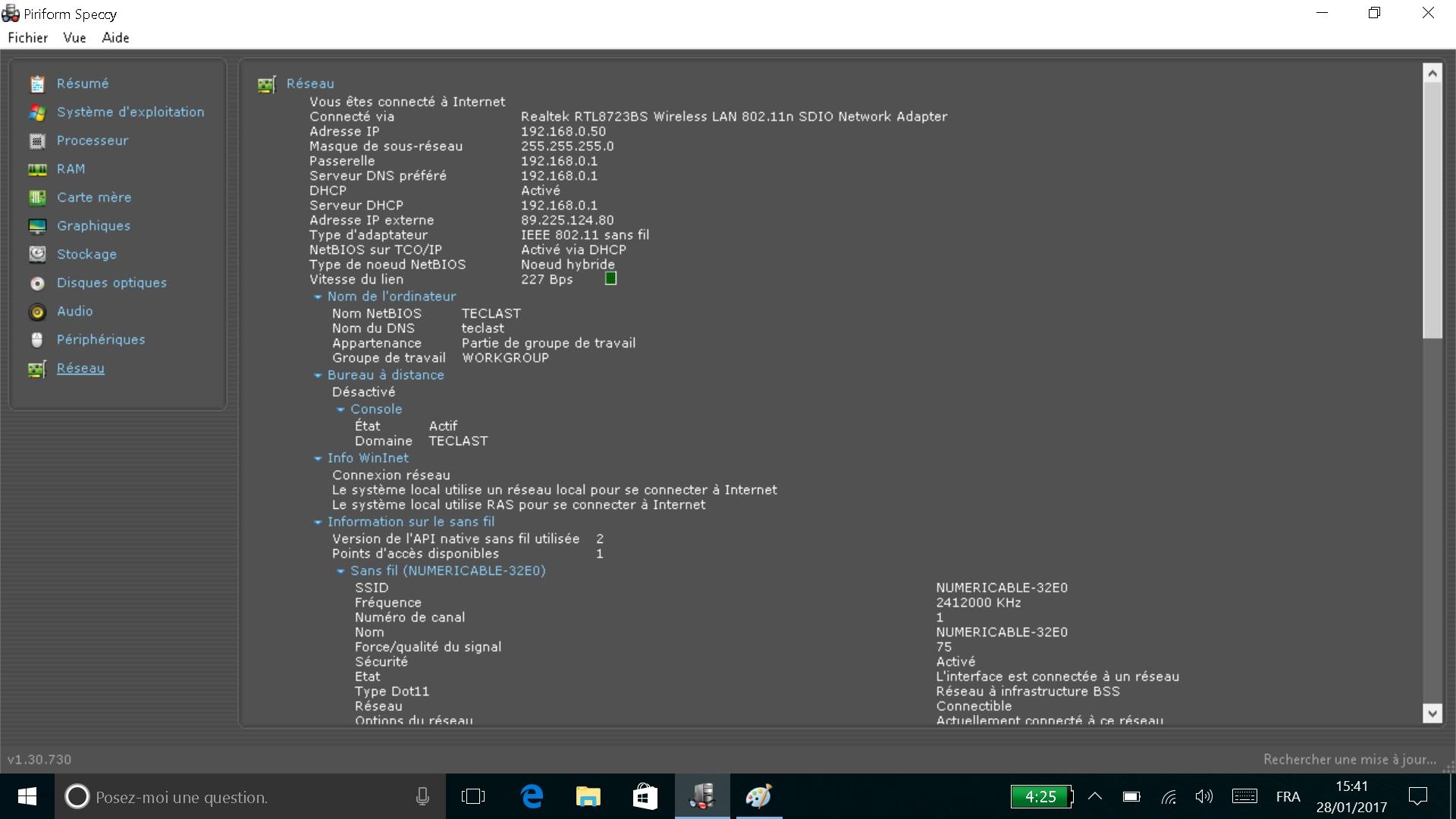
Task: Click the scrollbar down arrow
Action: (1432, 712)
